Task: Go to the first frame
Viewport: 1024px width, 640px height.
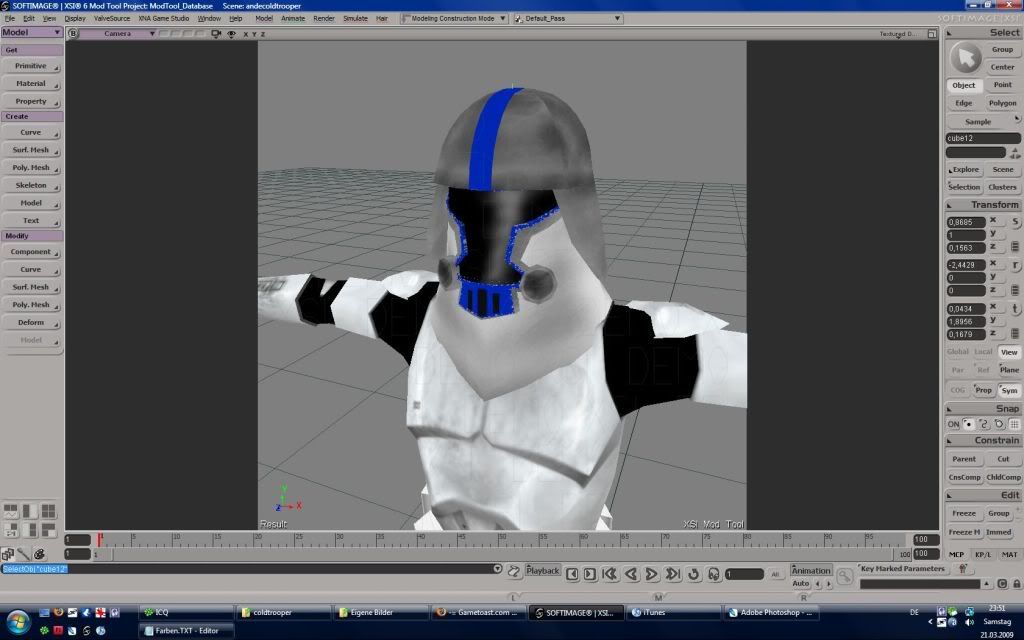Action: click(610, 574)
